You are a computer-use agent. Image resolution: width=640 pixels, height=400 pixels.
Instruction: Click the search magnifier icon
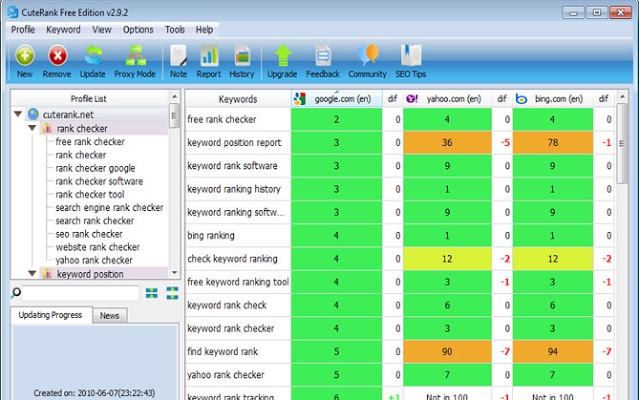16,292
